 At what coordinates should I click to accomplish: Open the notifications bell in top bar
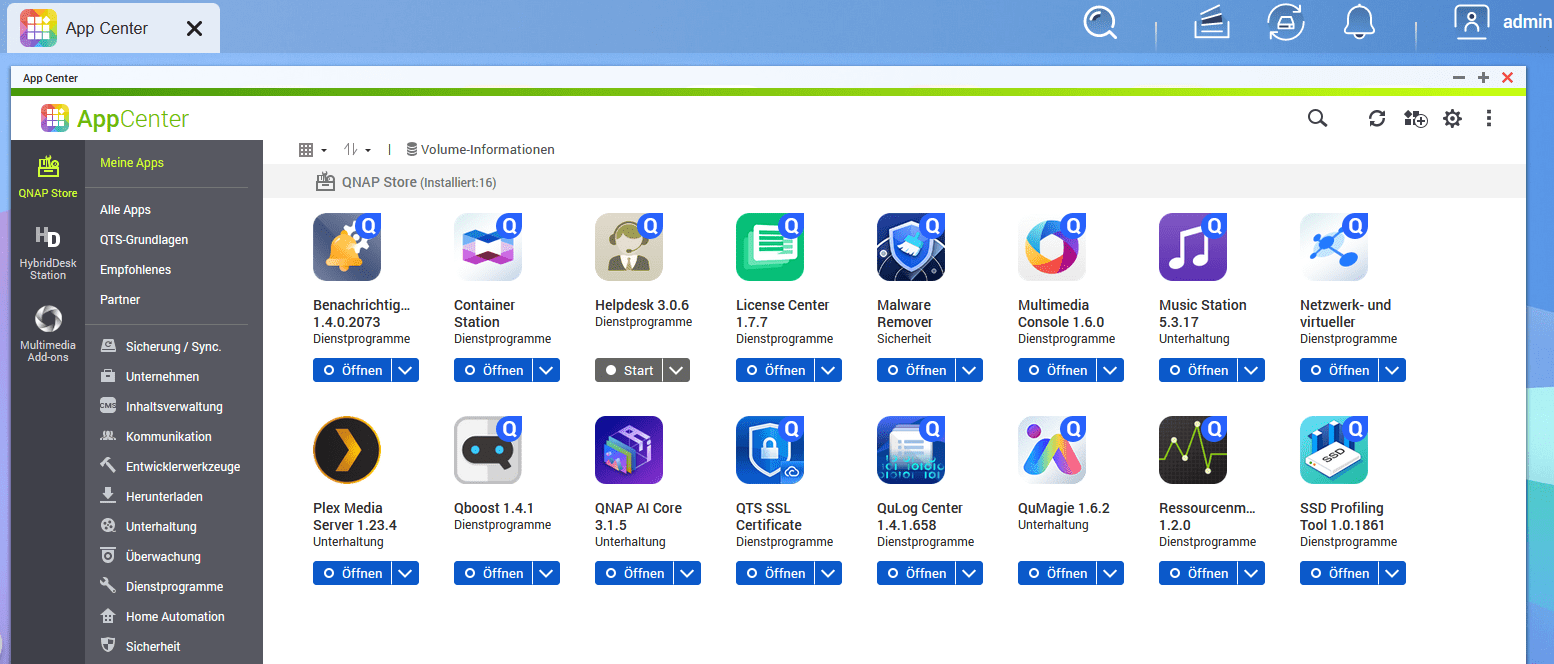coord(1359,21)
